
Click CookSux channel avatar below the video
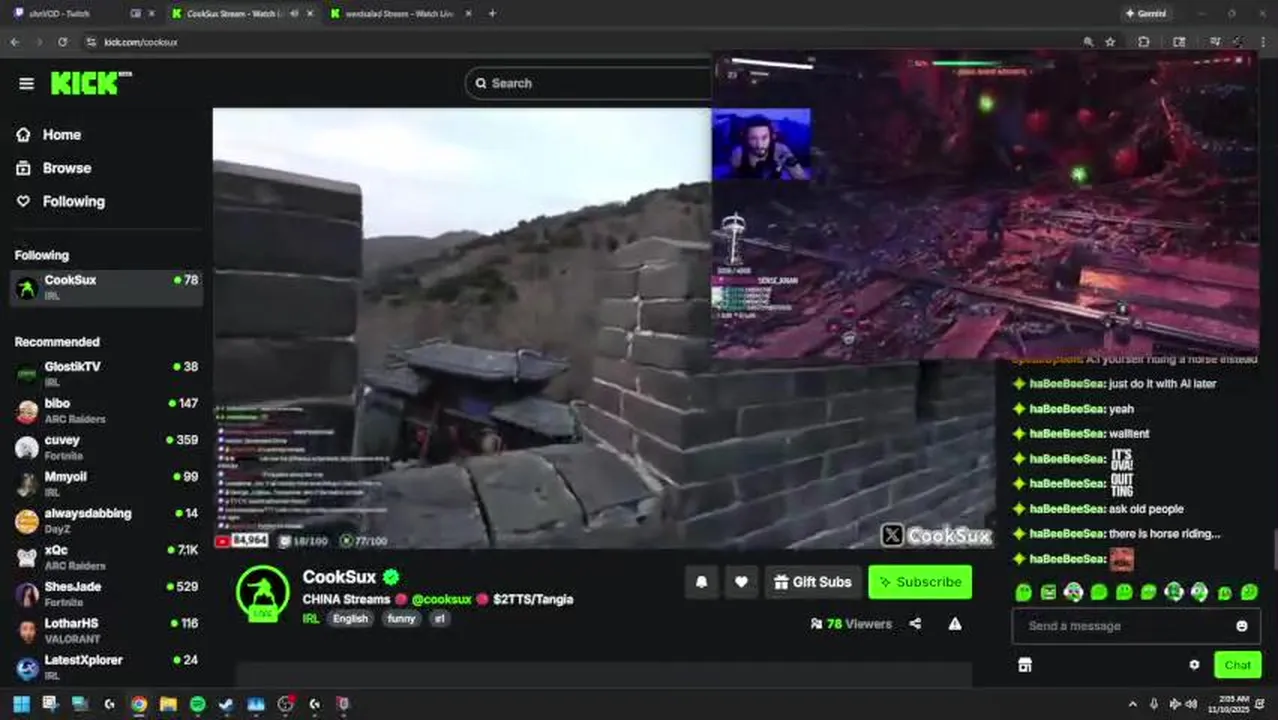coord(263,593)
